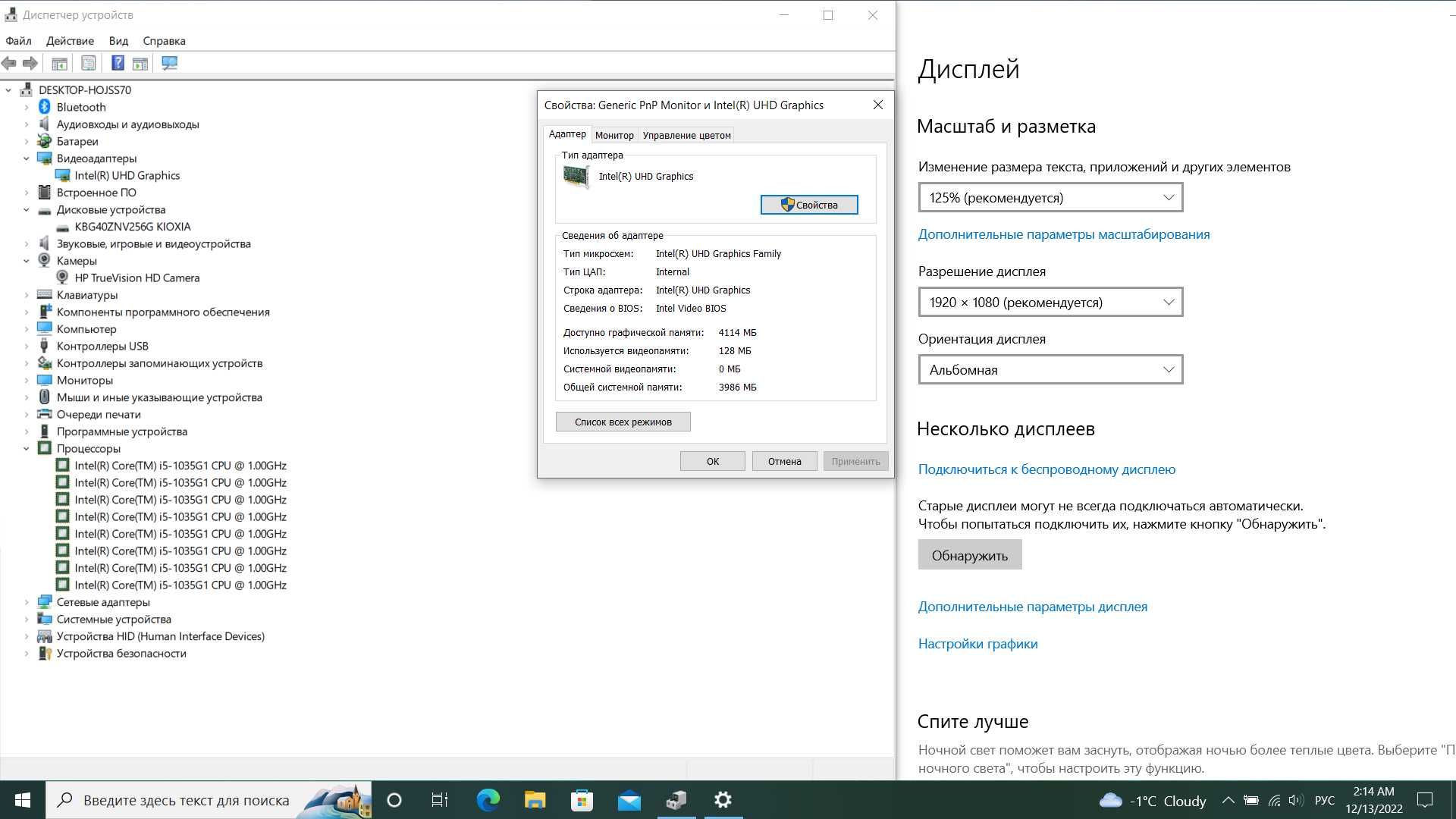Open Microsoft Store from the taskbar

click(582, 800)
